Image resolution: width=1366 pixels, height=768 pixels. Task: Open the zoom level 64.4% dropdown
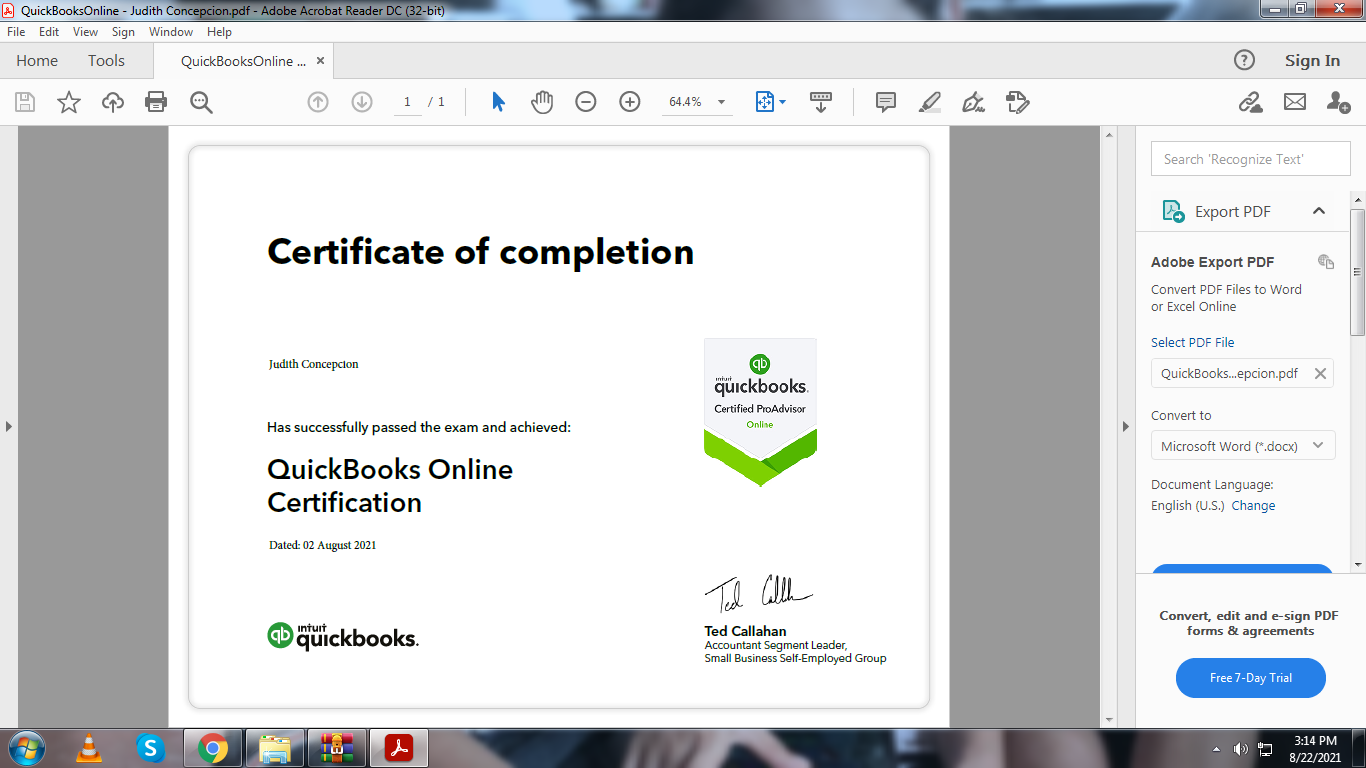coord(721,102)
